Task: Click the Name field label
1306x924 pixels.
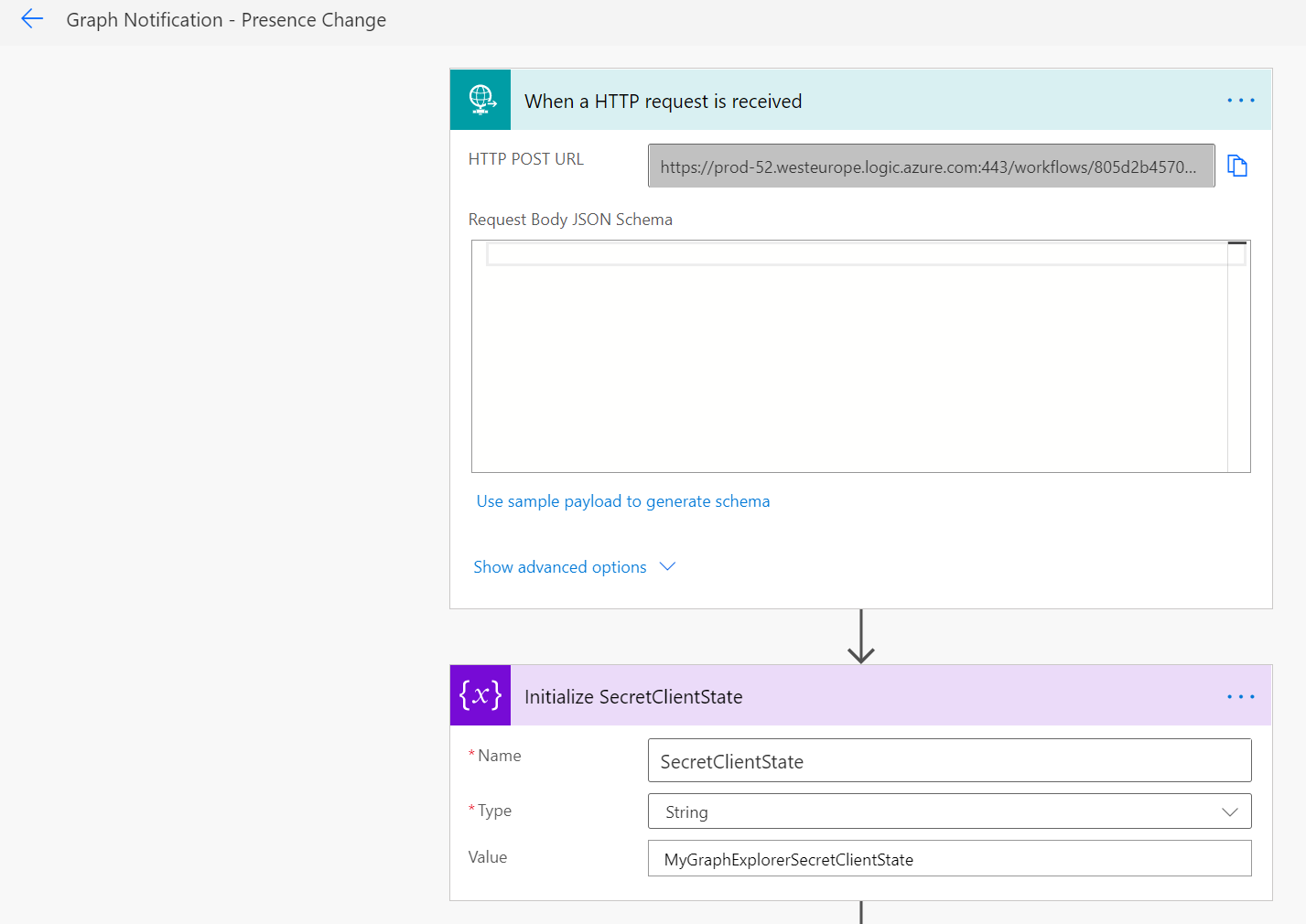Action: (499, 756)
